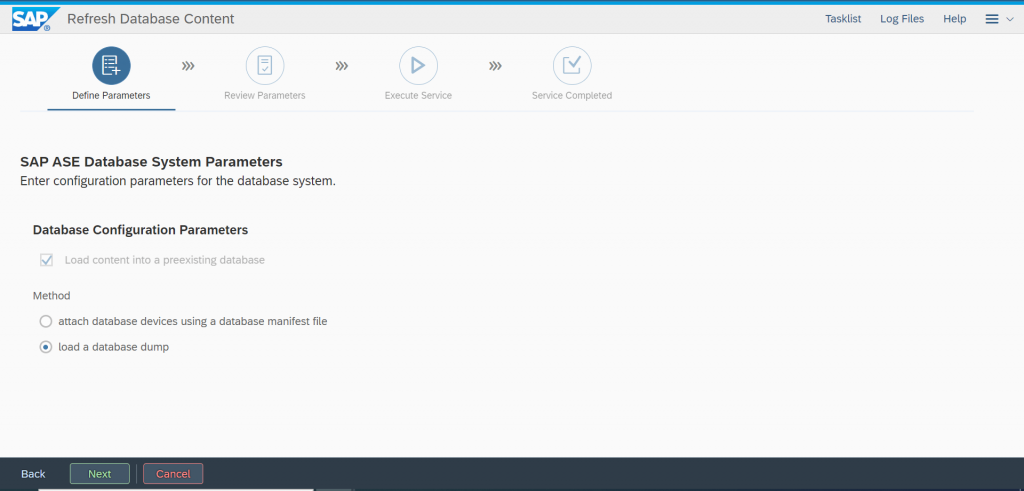Toggle Load content into a preexisting database checkbox
The image size is (1024, 491).
[46, 260]
